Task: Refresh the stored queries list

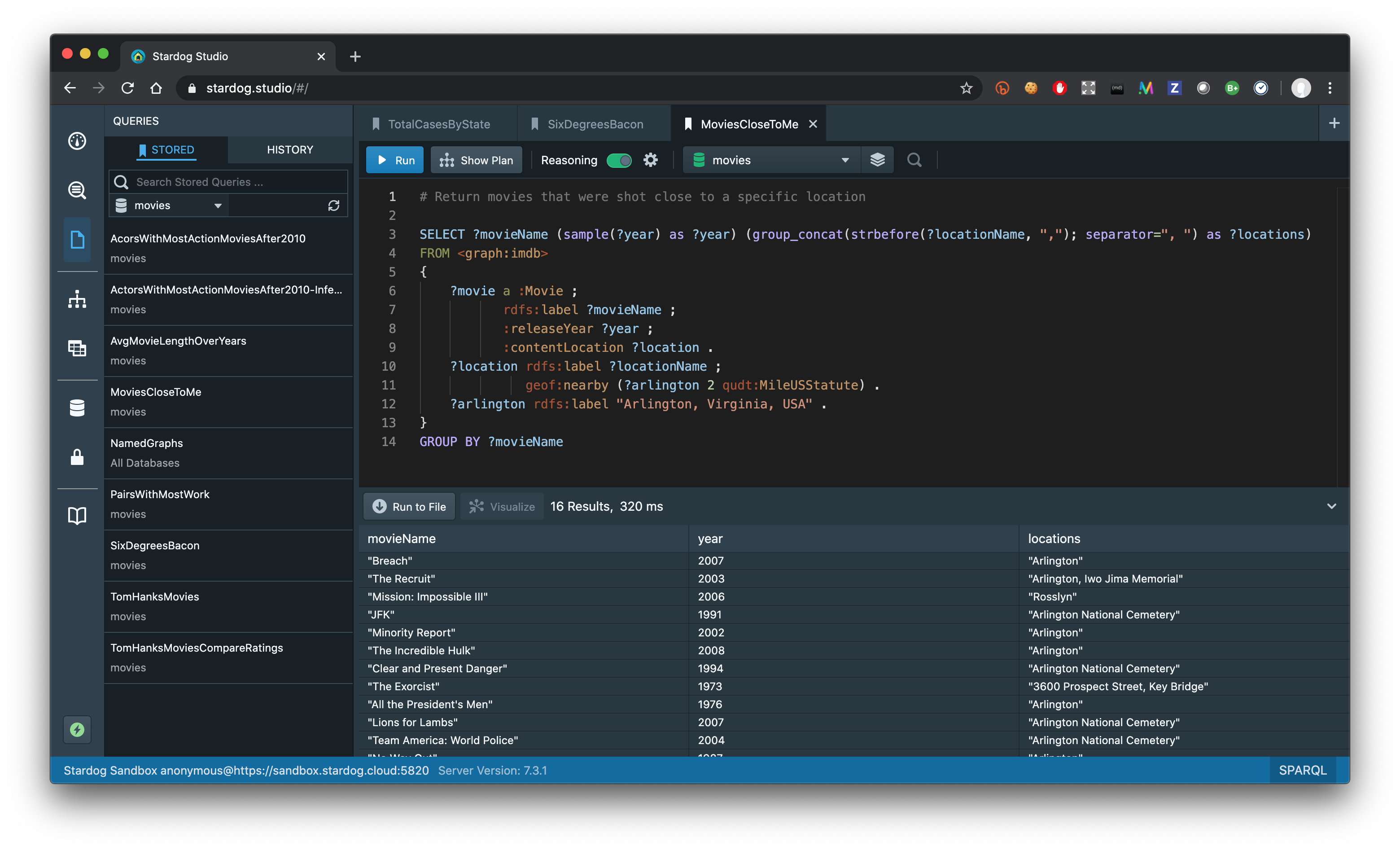Action: coord(334,205)
